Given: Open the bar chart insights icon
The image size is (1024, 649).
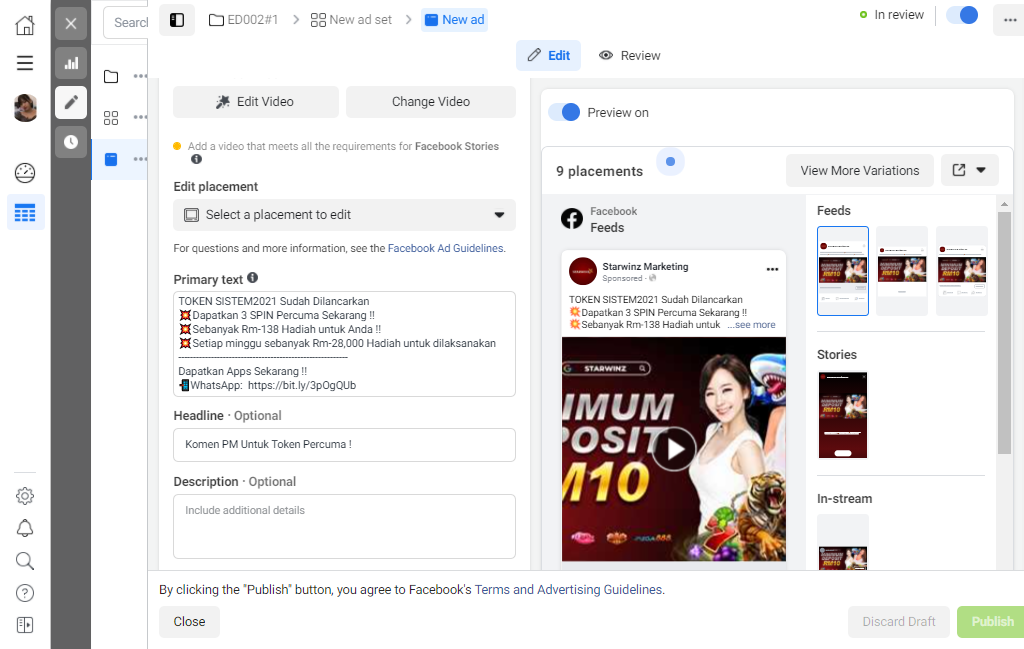Looking at the screenshot, I should click(71, 63).
